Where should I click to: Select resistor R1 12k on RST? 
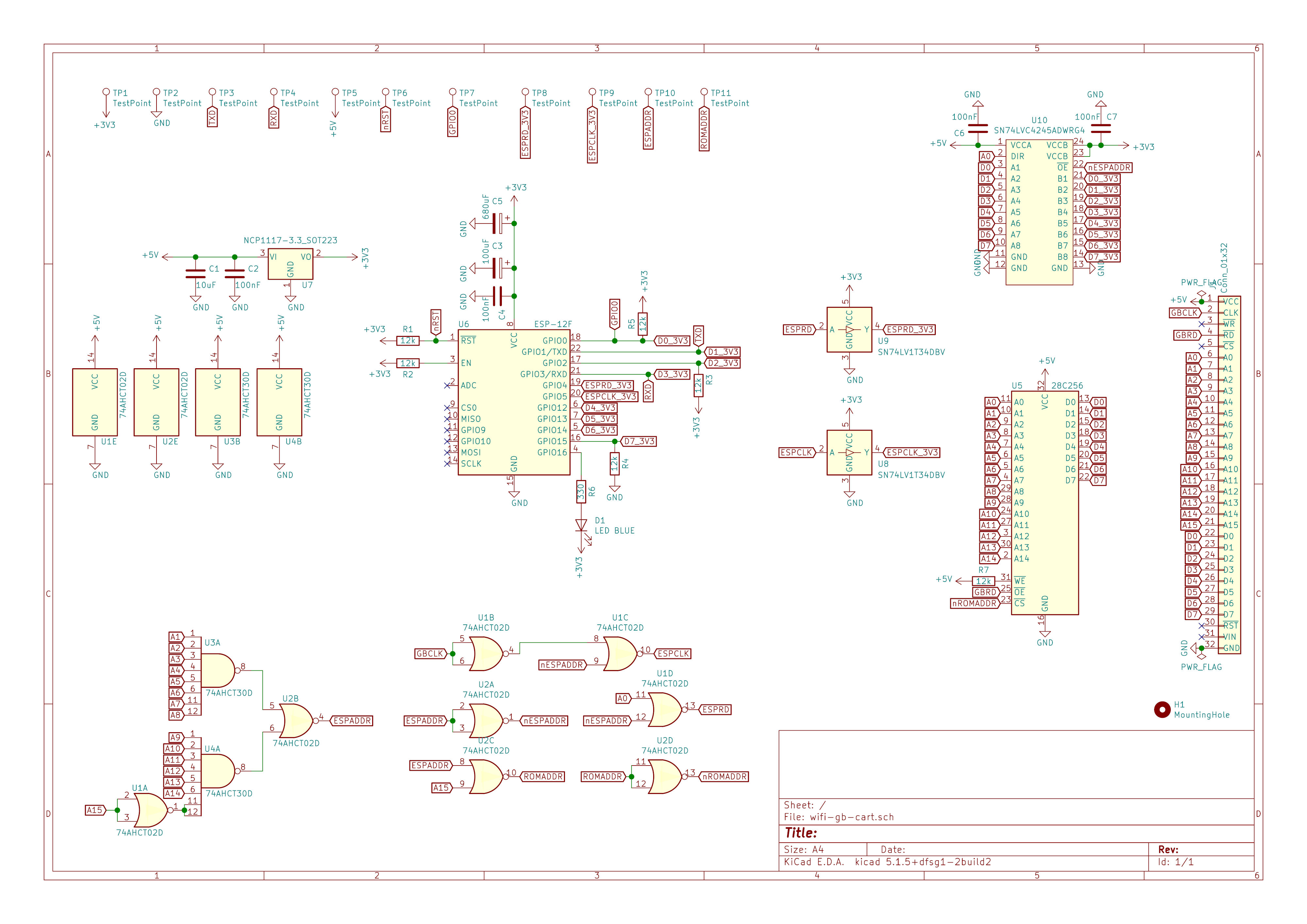(408, 340)
